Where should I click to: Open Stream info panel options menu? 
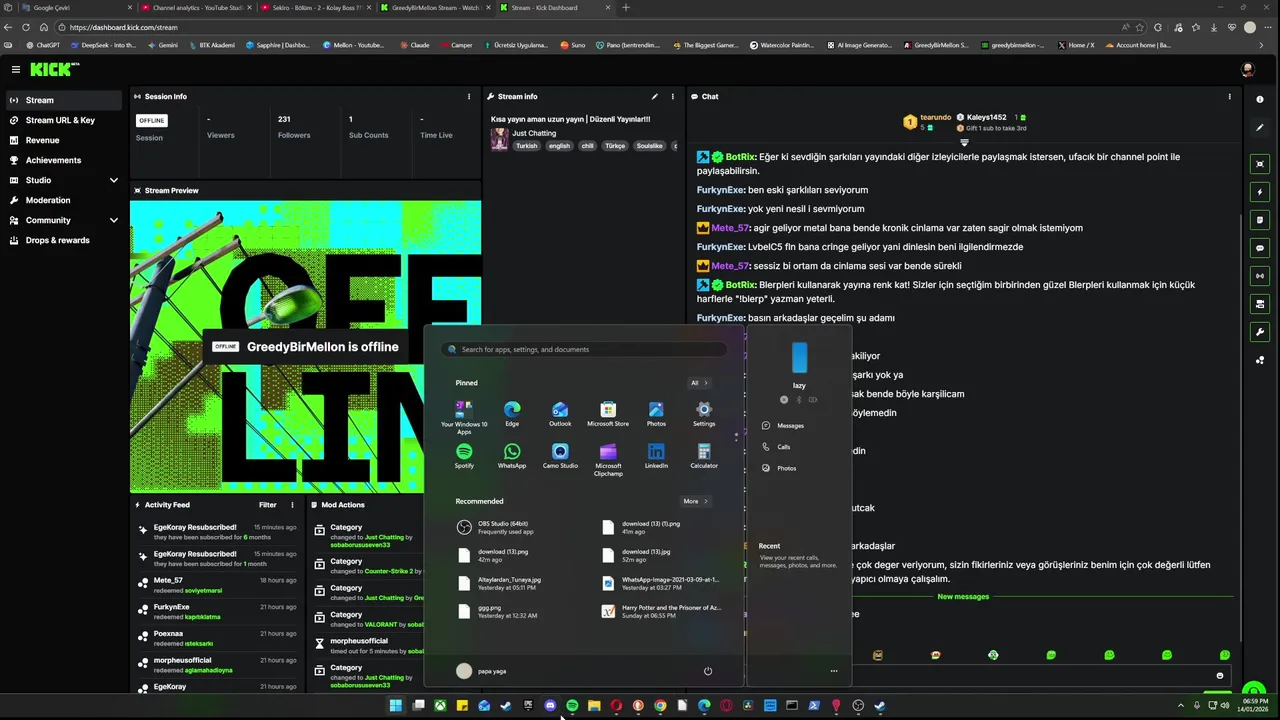pos(673,97)
